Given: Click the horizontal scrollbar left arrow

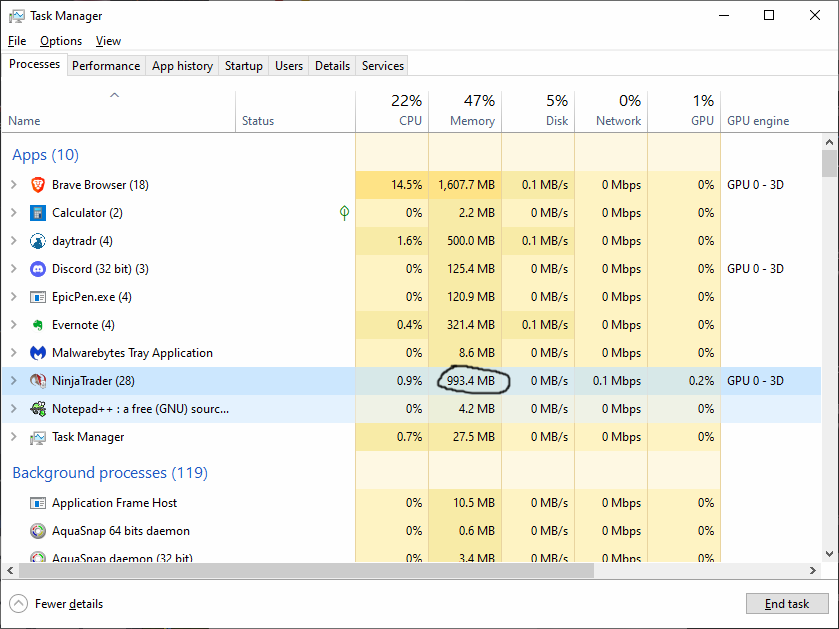Looking at the screenshot, I should (10, 571).
